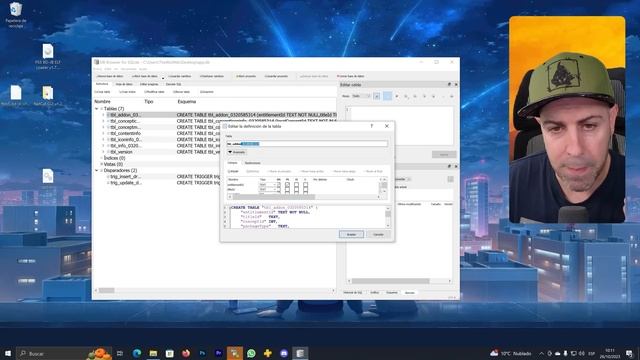The height and width of the screenshot is (360, 640).
Task: Click the Guardar cambios toolbar button
Action: [x=180, y=76]
